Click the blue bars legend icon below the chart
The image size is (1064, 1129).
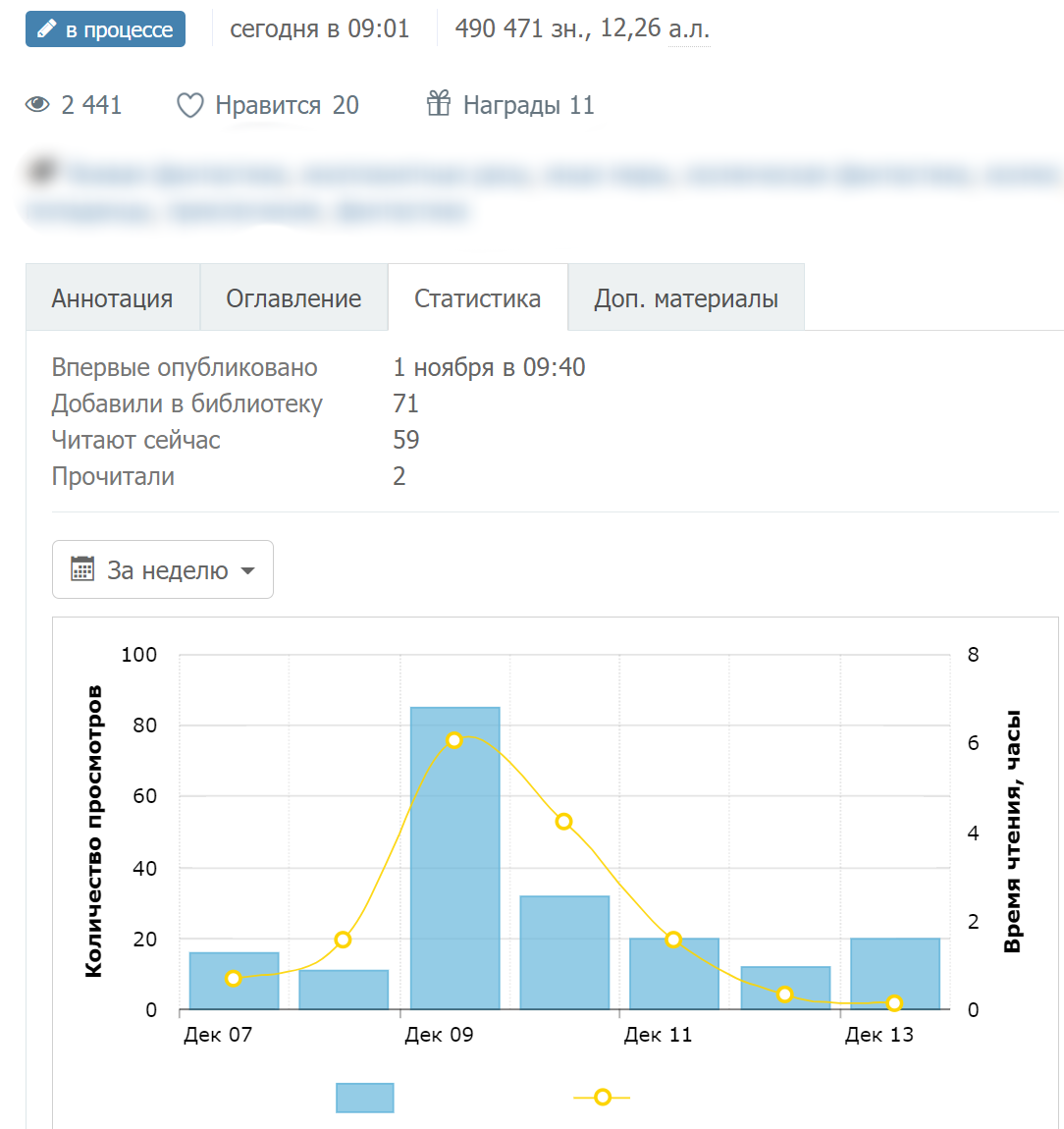point(364,1097)
